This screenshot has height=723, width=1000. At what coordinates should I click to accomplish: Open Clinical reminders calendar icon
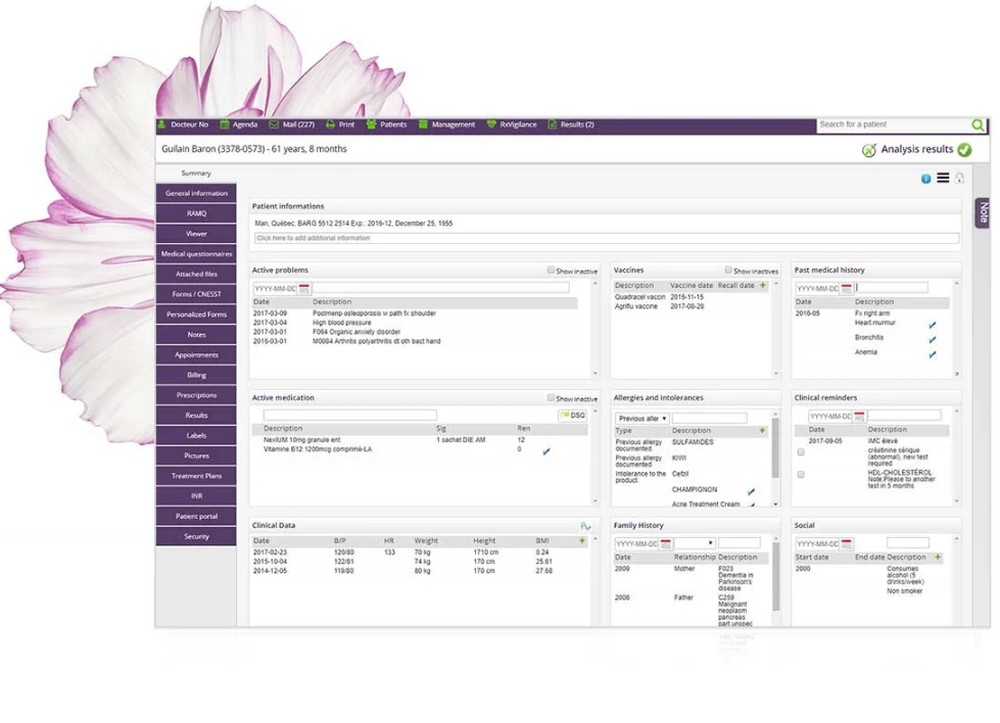click(859, 416)
